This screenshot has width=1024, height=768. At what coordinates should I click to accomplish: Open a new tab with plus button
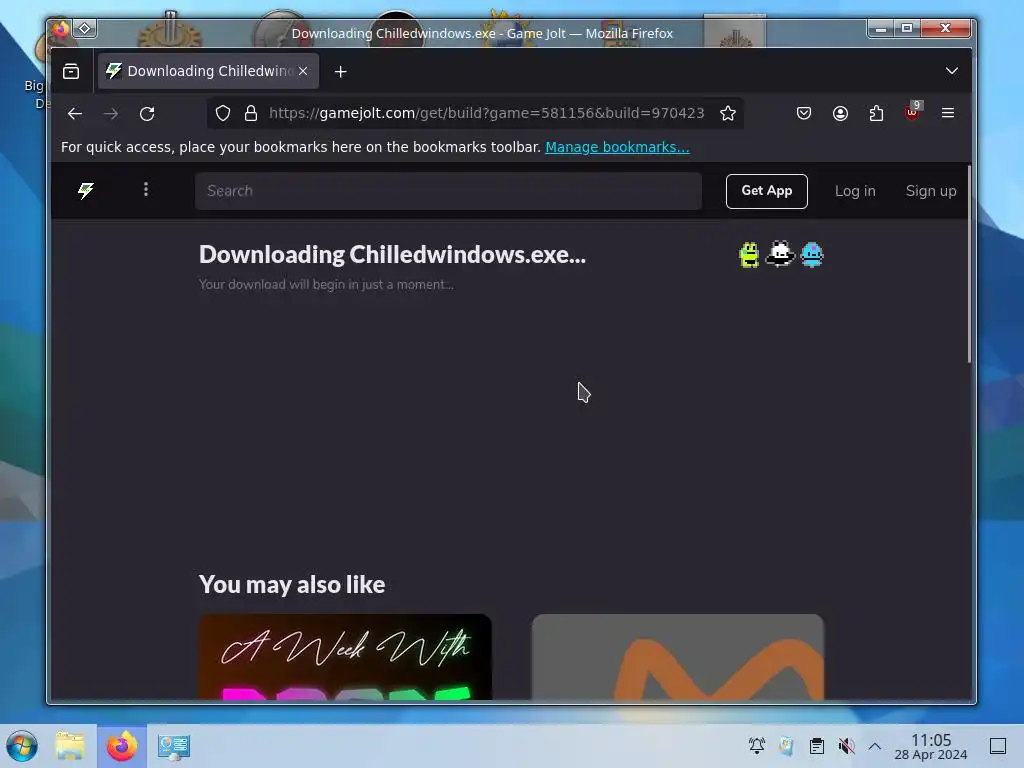340,72
